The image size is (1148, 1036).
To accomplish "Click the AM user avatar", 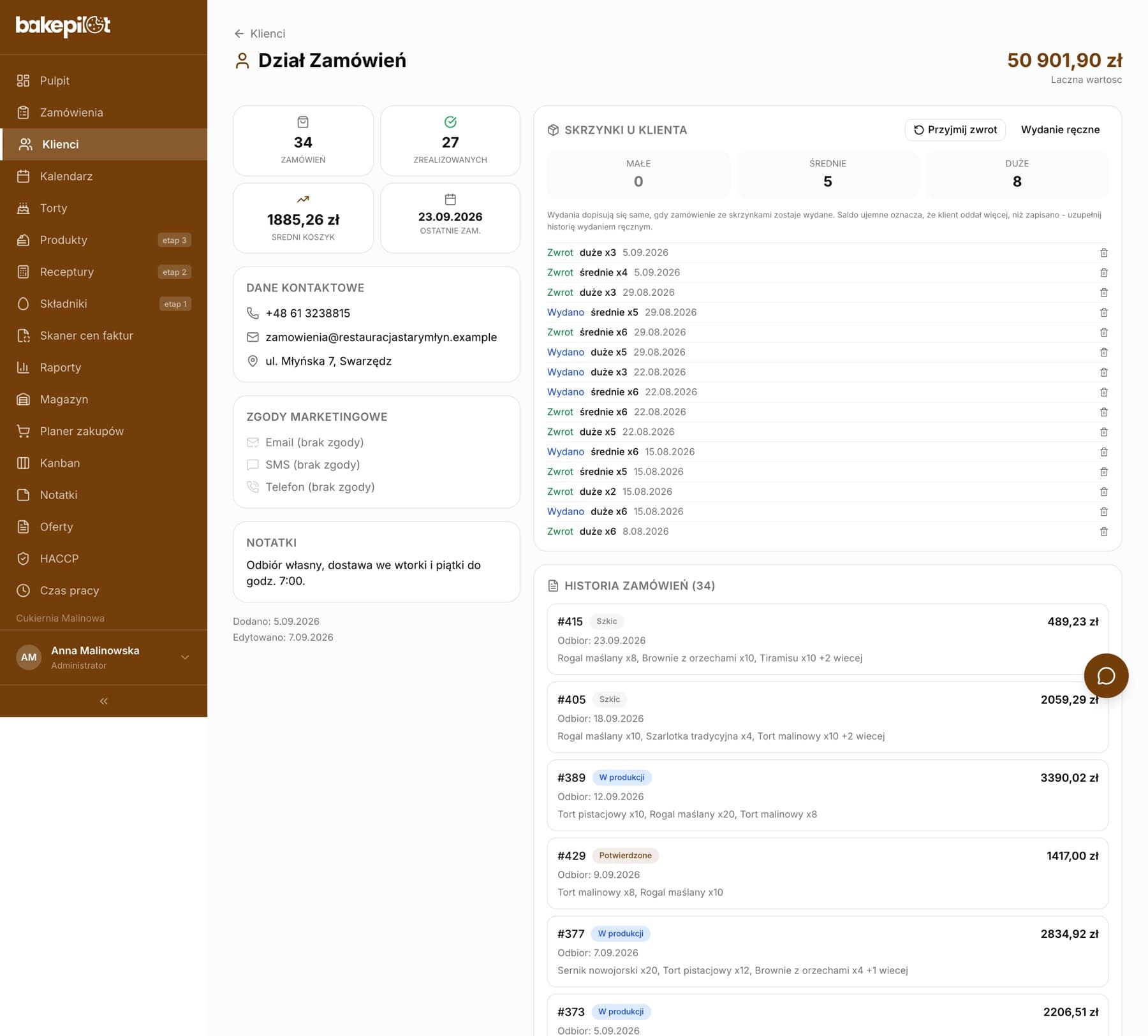I will click(x=29, y=657).
